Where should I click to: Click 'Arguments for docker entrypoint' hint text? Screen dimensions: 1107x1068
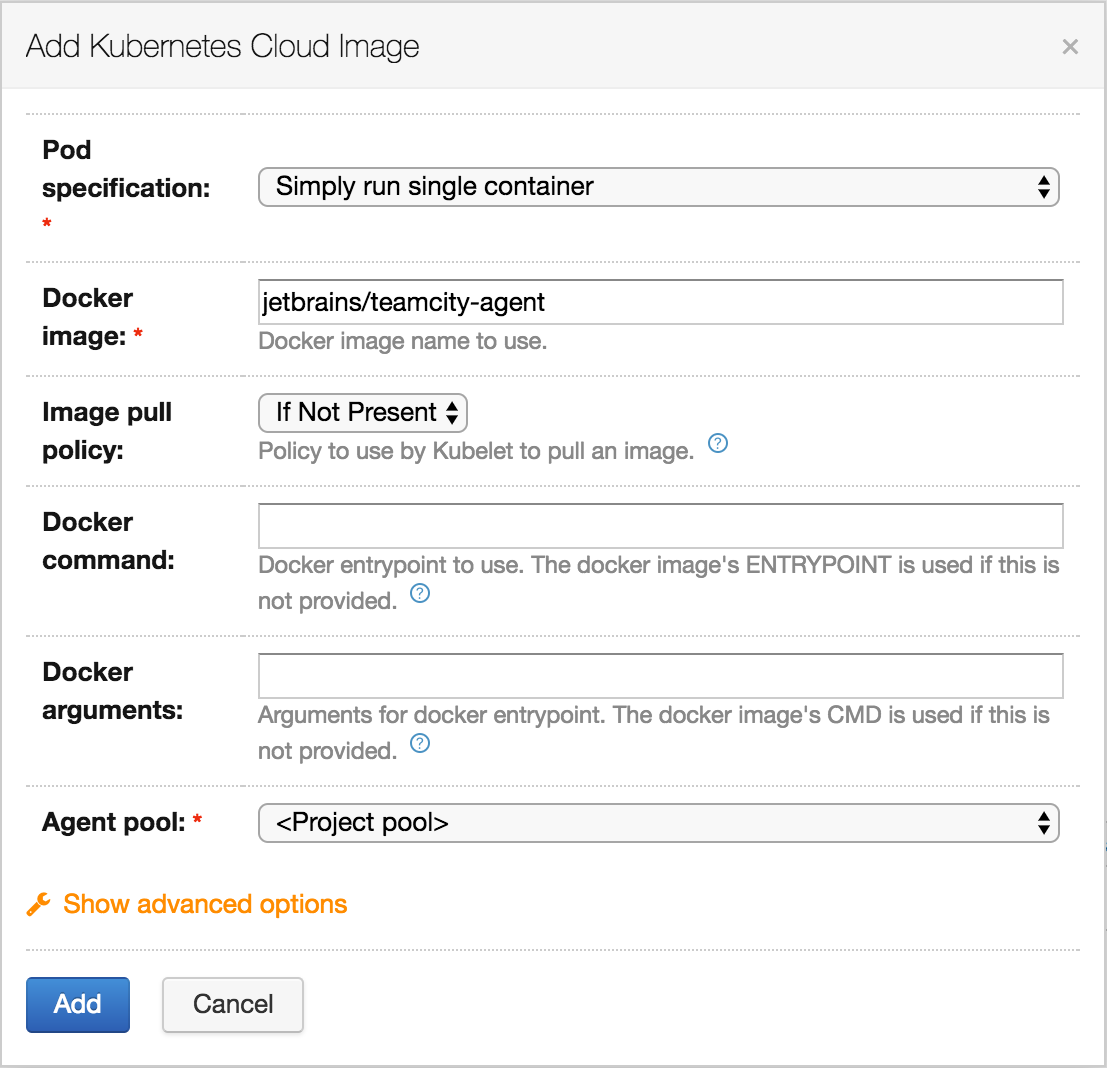pyautogui.click(x=654, y=733)
